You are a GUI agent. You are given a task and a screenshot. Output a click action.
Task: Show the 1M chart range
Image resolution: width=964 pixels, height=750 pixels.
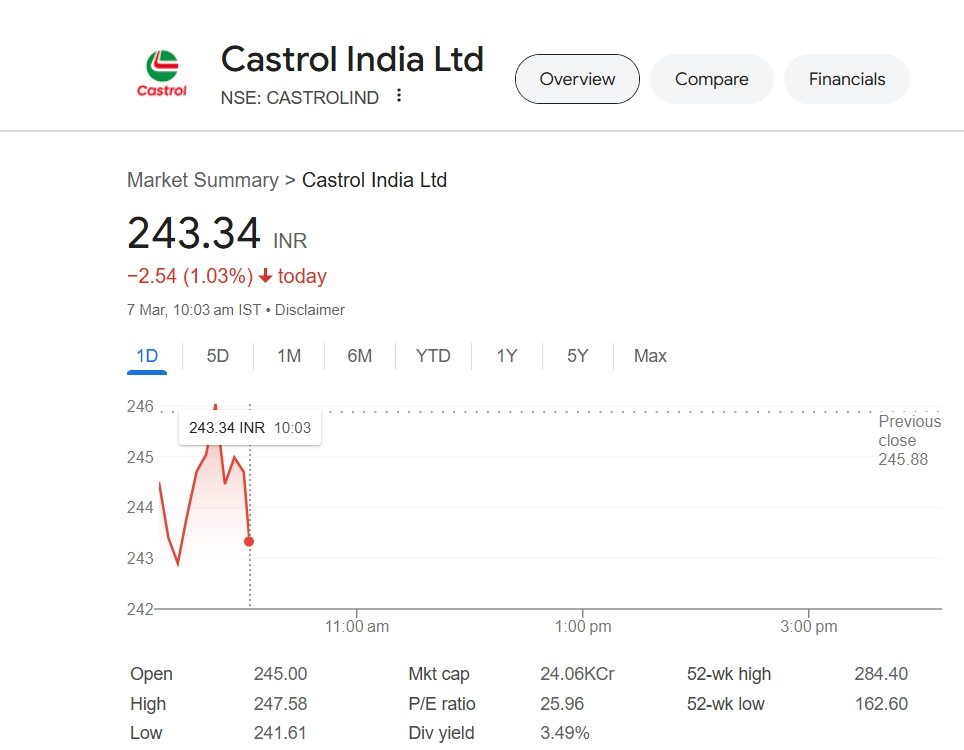pyautogui.click(x=289, y=356)
